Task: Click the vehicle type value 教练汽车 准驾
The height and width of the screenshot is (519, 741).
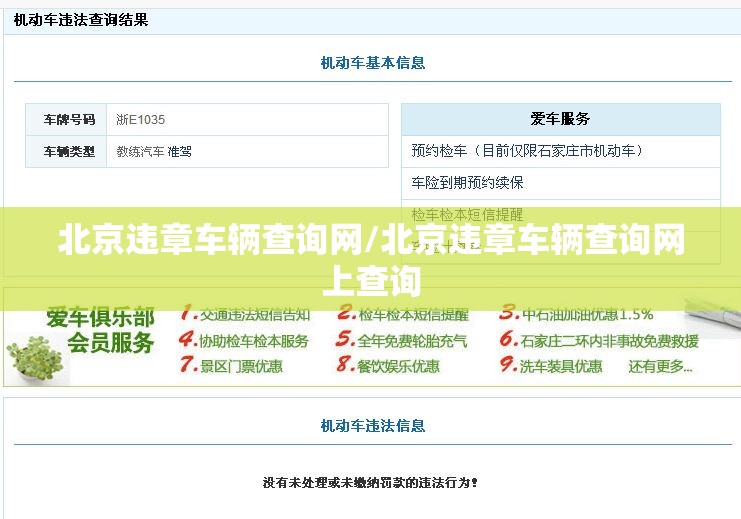Action: [154, 152]
